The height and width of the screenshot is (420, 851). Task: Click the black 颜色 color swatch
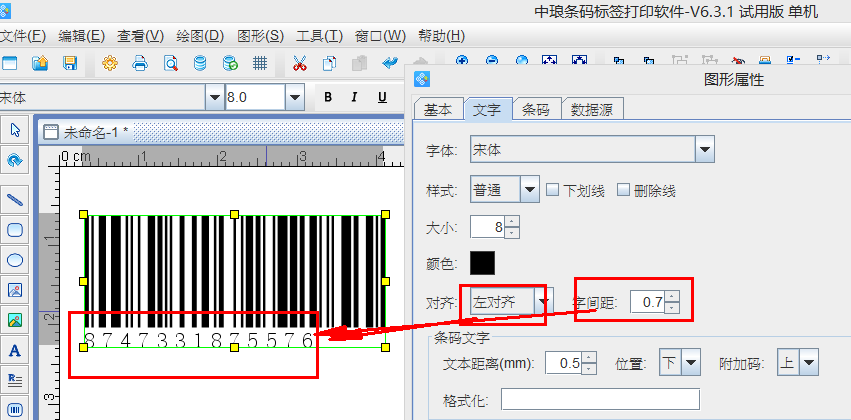(483, 263)
